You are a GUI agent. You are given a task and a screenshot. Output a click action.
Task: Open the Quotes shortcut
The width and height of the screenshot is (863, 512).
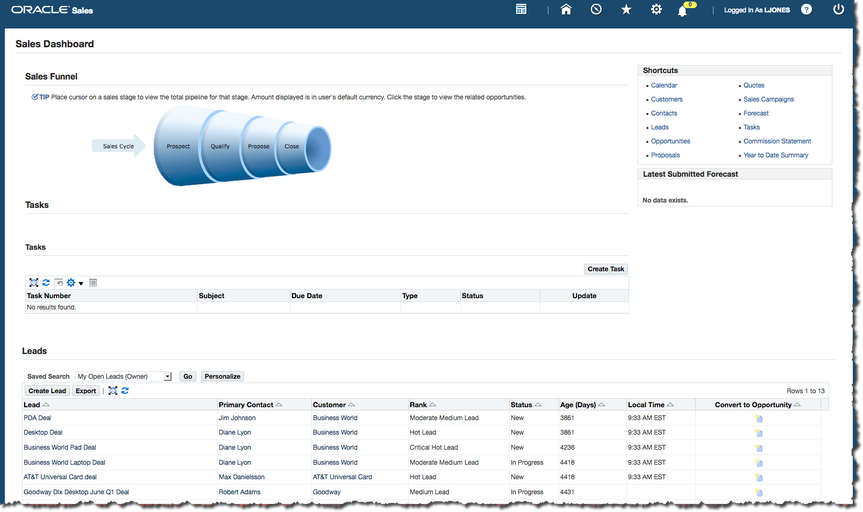point(753,85)
